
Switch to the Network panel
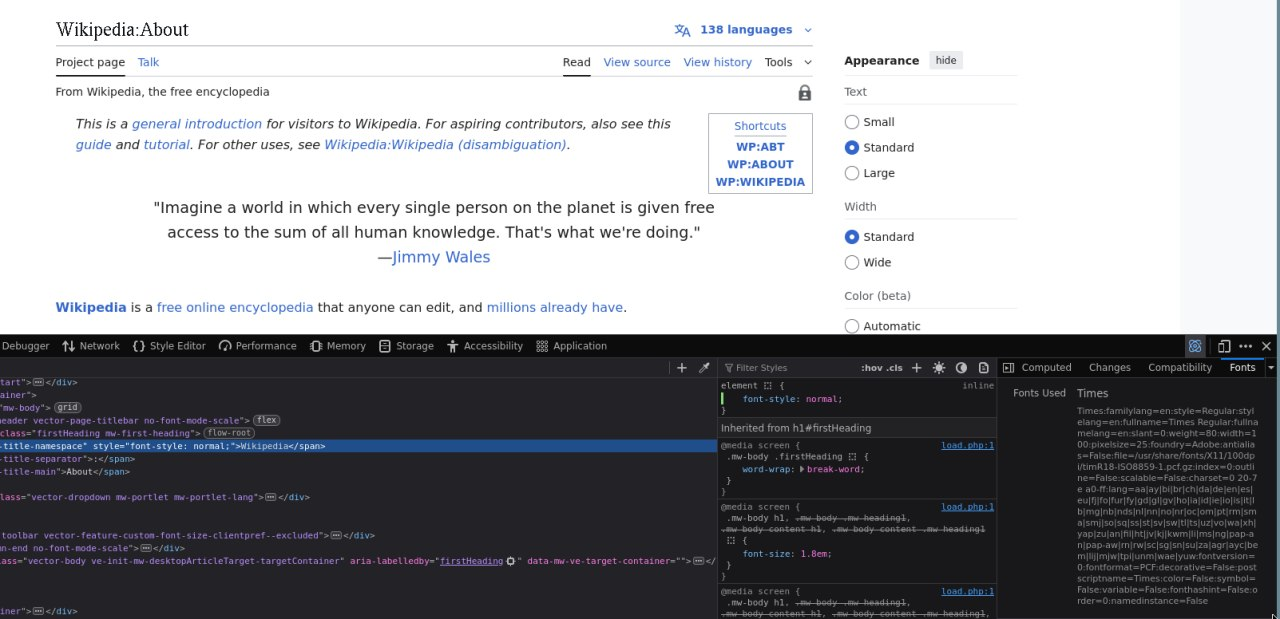[x=91, y=346]
